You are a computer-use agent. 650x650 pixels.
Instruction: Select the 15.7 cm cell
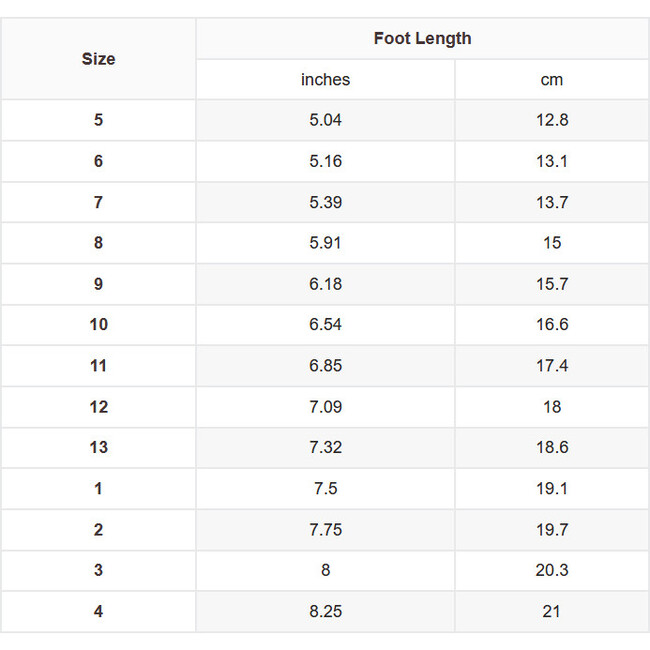click(551, 284)
